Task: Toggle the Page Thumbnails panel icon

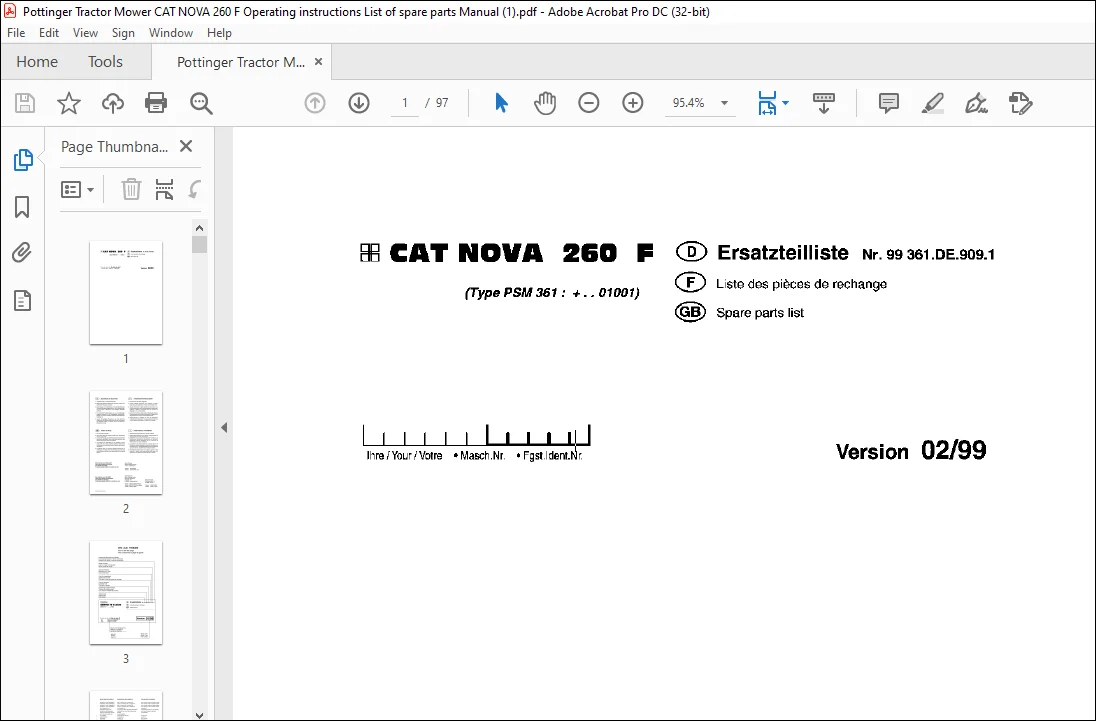Action: (22, 160)
